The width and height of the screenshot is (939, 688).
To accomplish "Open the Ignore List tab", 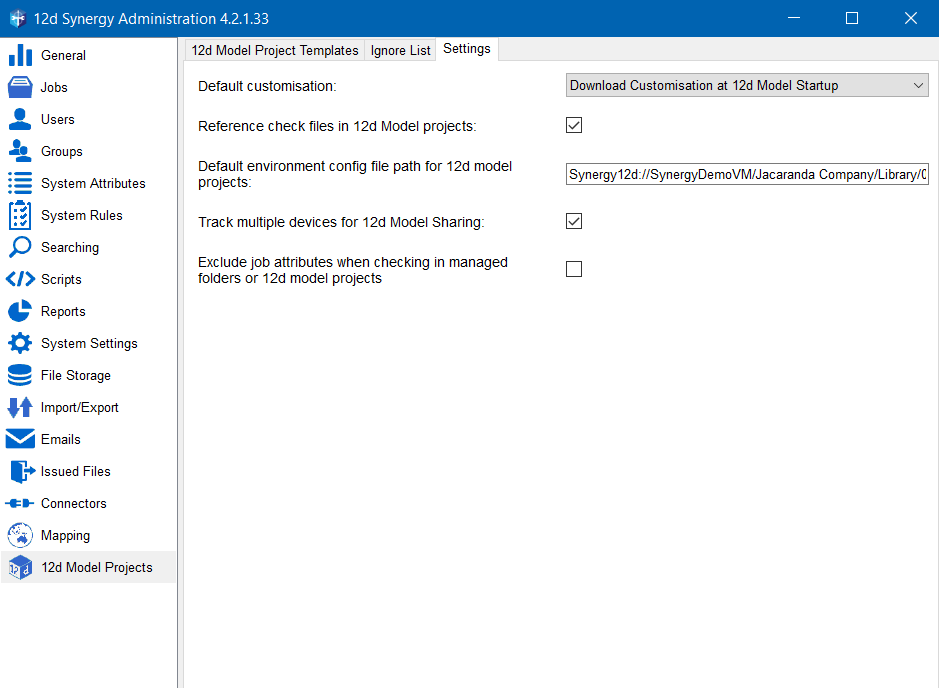I will [400, 50].
